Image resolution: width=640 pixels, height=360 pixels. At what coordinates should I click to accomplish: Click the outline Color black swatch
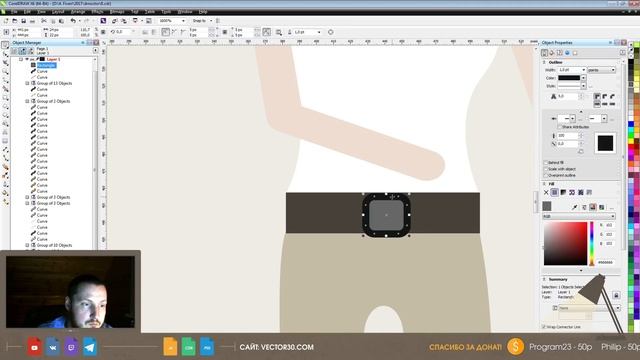click(x=569, y=78)
